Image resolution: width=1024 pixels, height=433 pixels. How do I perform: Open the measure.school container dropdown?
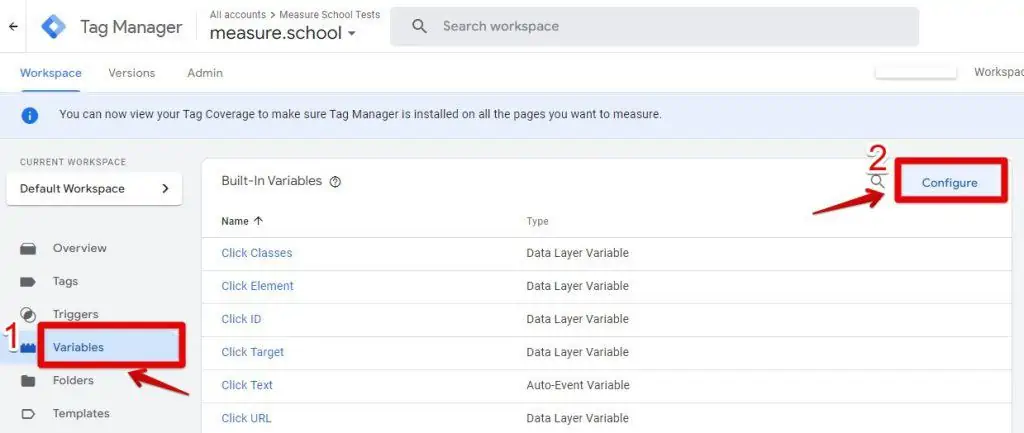pos(283,33)
